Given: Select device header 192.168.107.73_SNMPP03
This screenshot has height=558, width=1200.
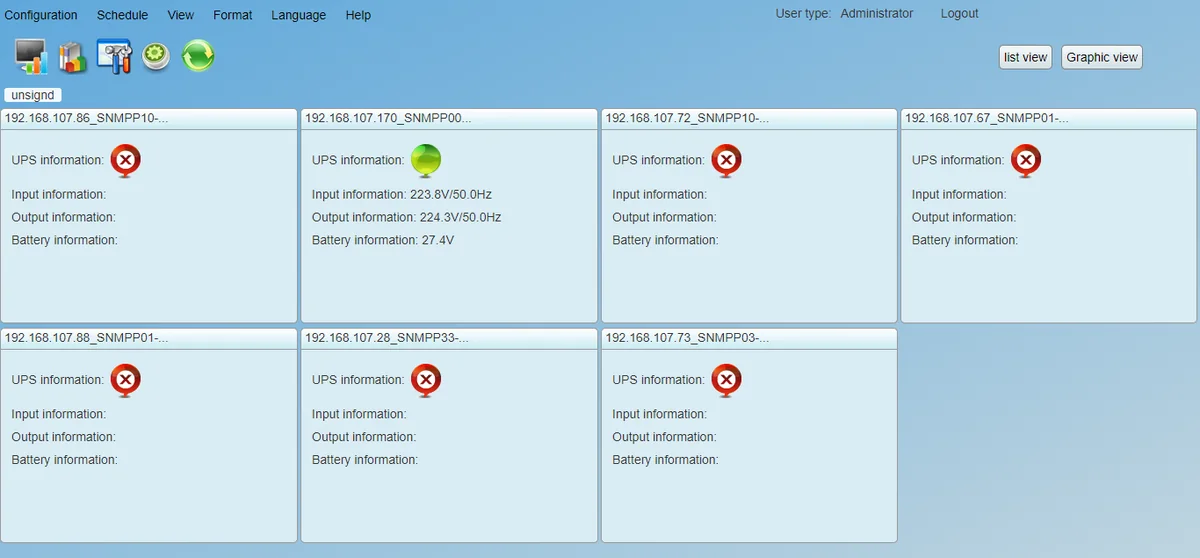Looking at the screenshot, I should [x=749, y=338].
